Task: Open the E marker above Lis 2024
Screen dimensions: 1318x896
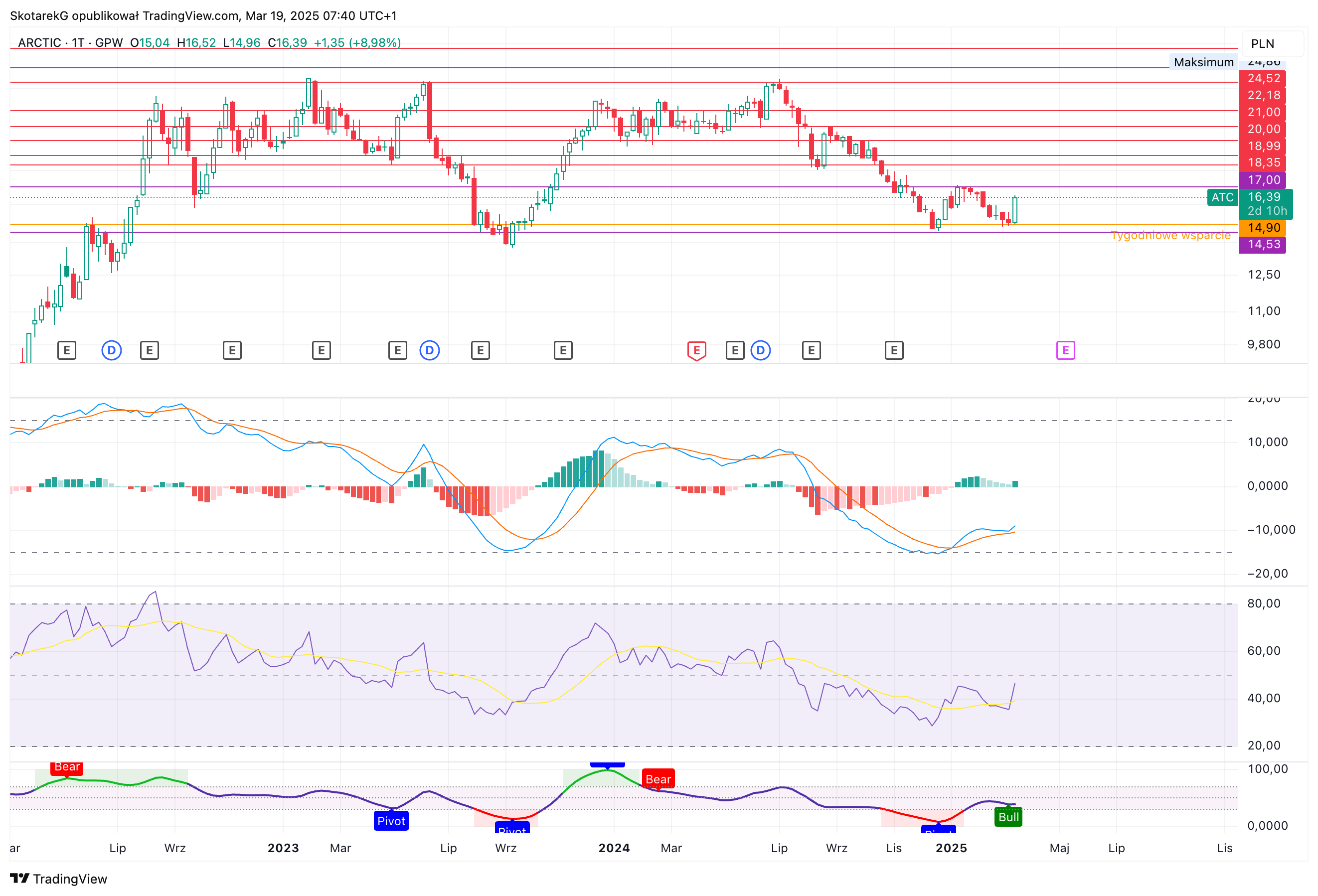Action: tap(894, 350)
